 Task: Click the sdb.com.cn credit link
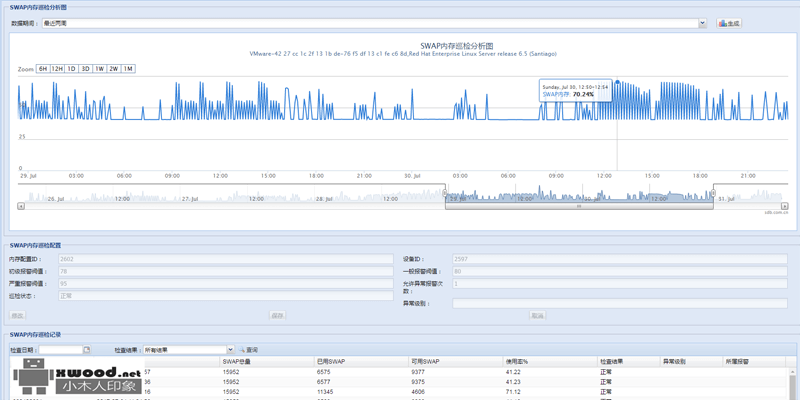tap(776, 212)
